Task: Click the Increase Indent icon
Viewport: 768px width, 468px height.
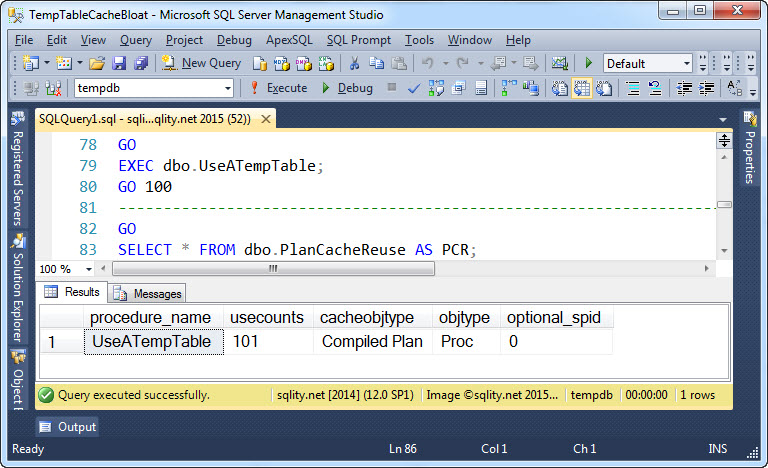Action: pyautogui.click(x=706, y=88)
